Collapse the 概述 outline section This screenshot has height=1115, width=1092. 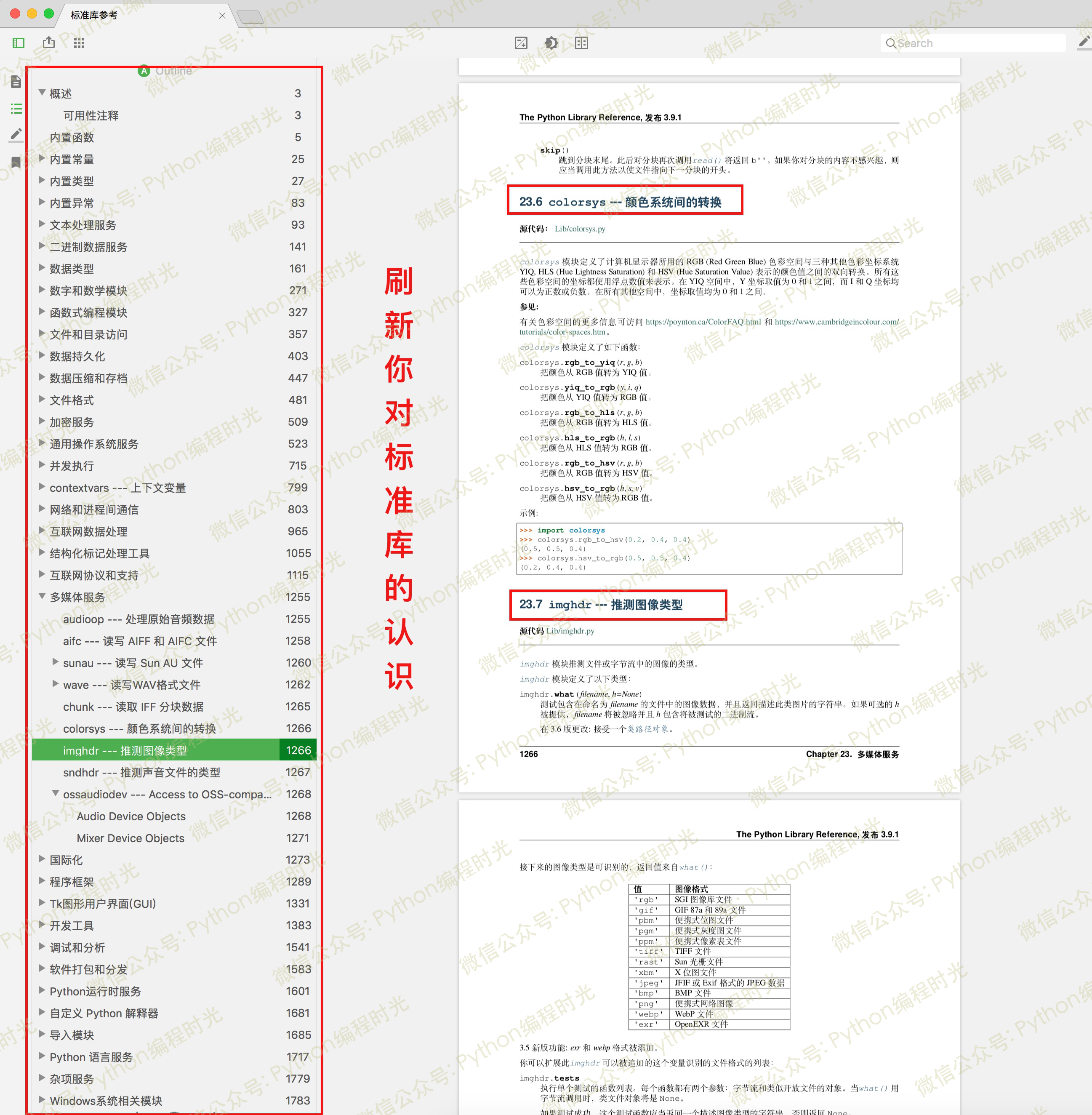tap(42, 92)
